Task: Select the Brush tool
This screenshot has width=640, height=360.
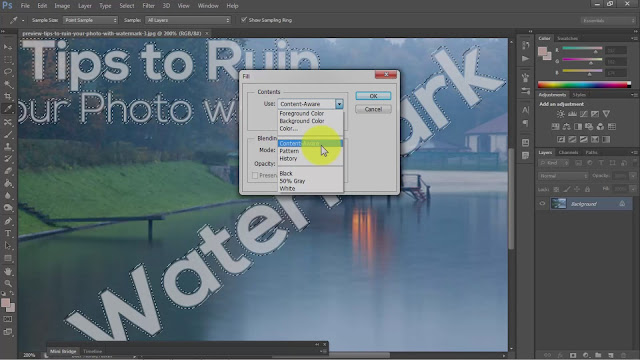Action: (8, 134)
